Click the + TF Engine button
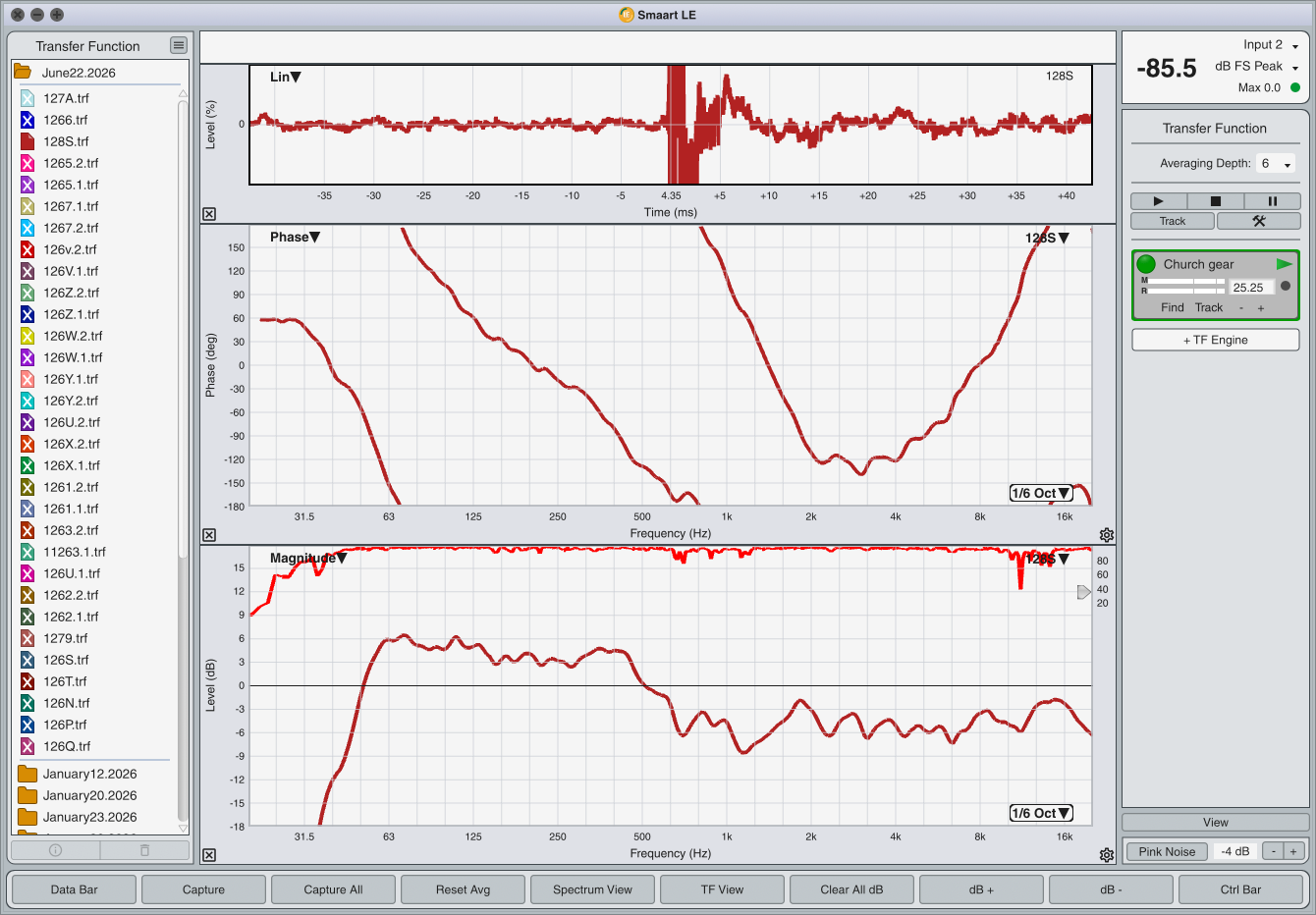Screen dimensions: 1316x915 [1216, 340]
